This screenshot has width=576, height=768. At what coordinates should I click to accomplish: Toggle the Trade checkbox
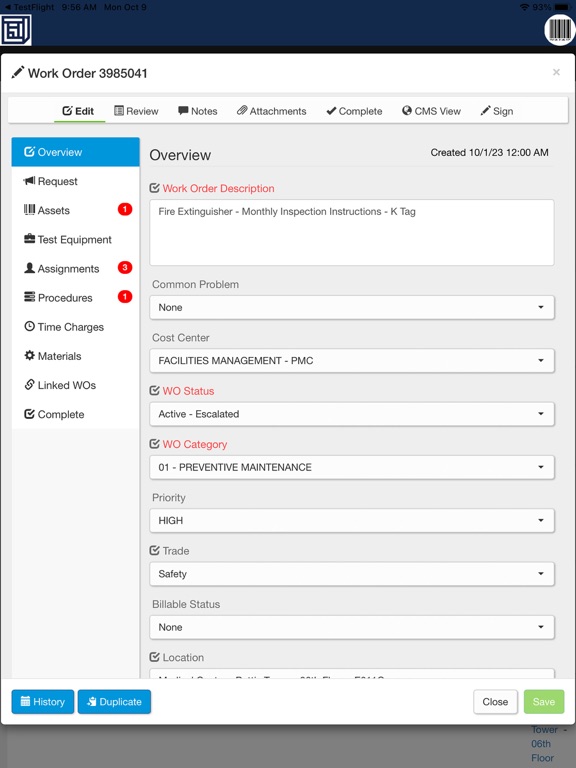(x=155, y=551)
